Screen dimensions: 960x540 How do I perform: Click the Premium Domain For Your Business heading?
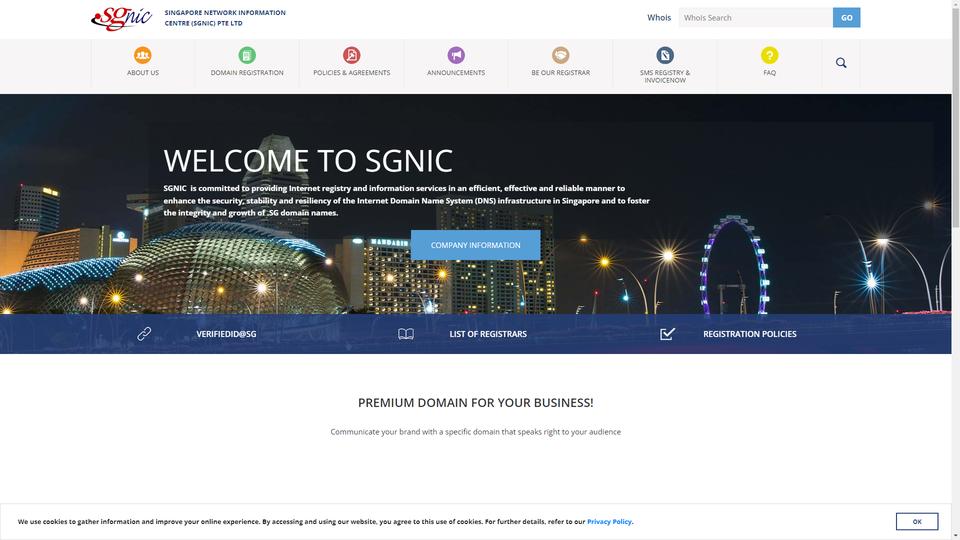click(x=475, y=403)
